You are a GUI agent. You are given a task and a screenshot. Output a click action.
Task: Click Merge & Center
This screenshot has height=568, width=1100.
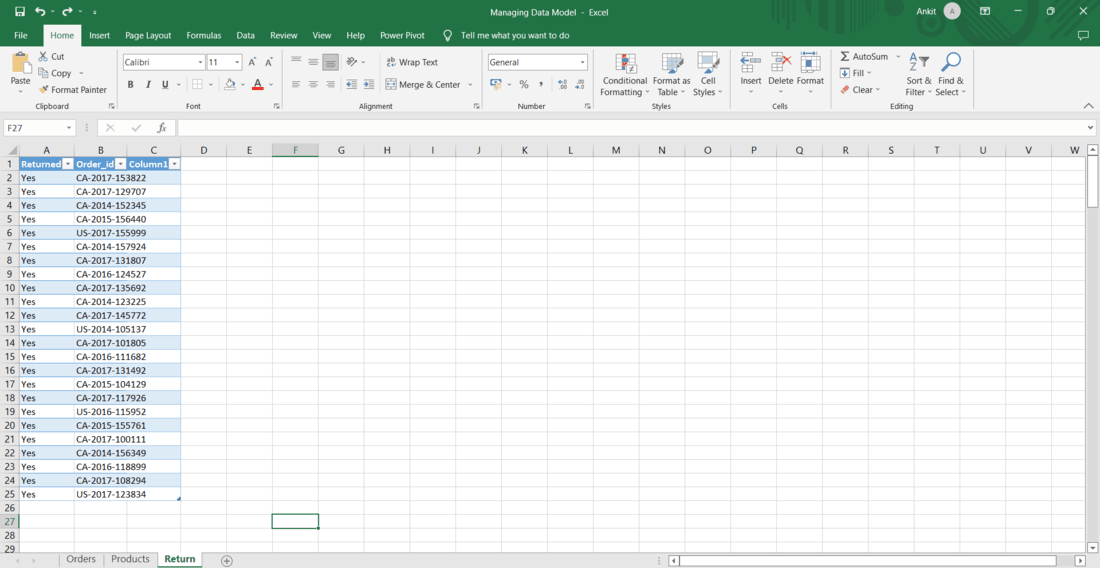(x=423, y=84)
